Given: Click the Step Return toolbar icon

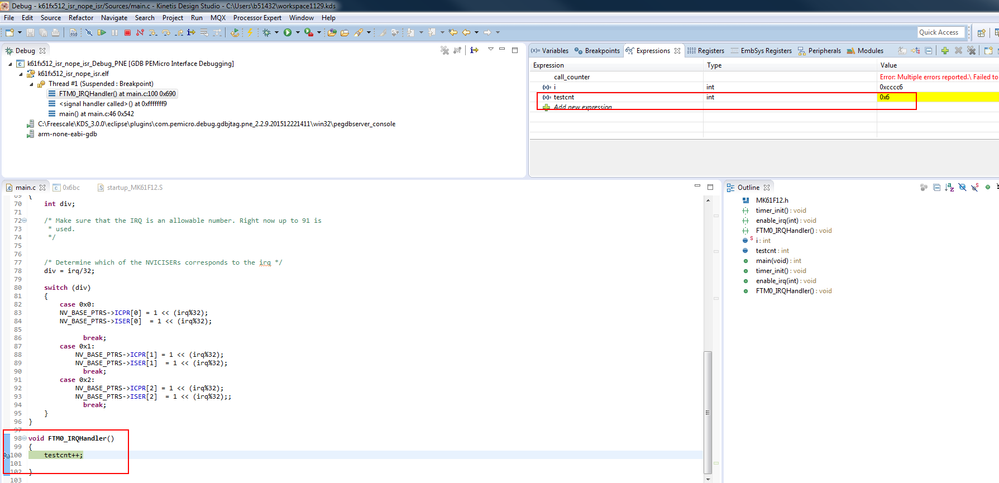Looking at the screenshot, I should pyautogui.click(x=178, y=32).
